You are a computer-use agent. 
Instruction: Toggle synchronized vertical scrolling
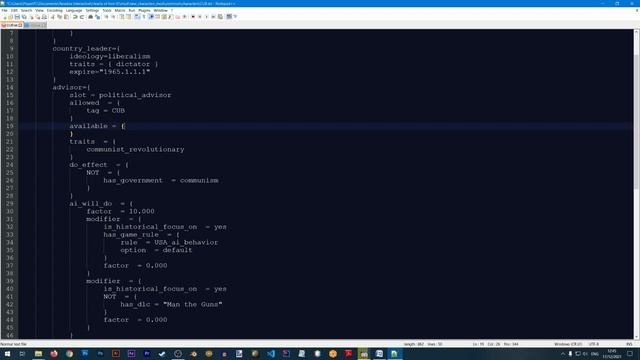click(x=122, y=17)
